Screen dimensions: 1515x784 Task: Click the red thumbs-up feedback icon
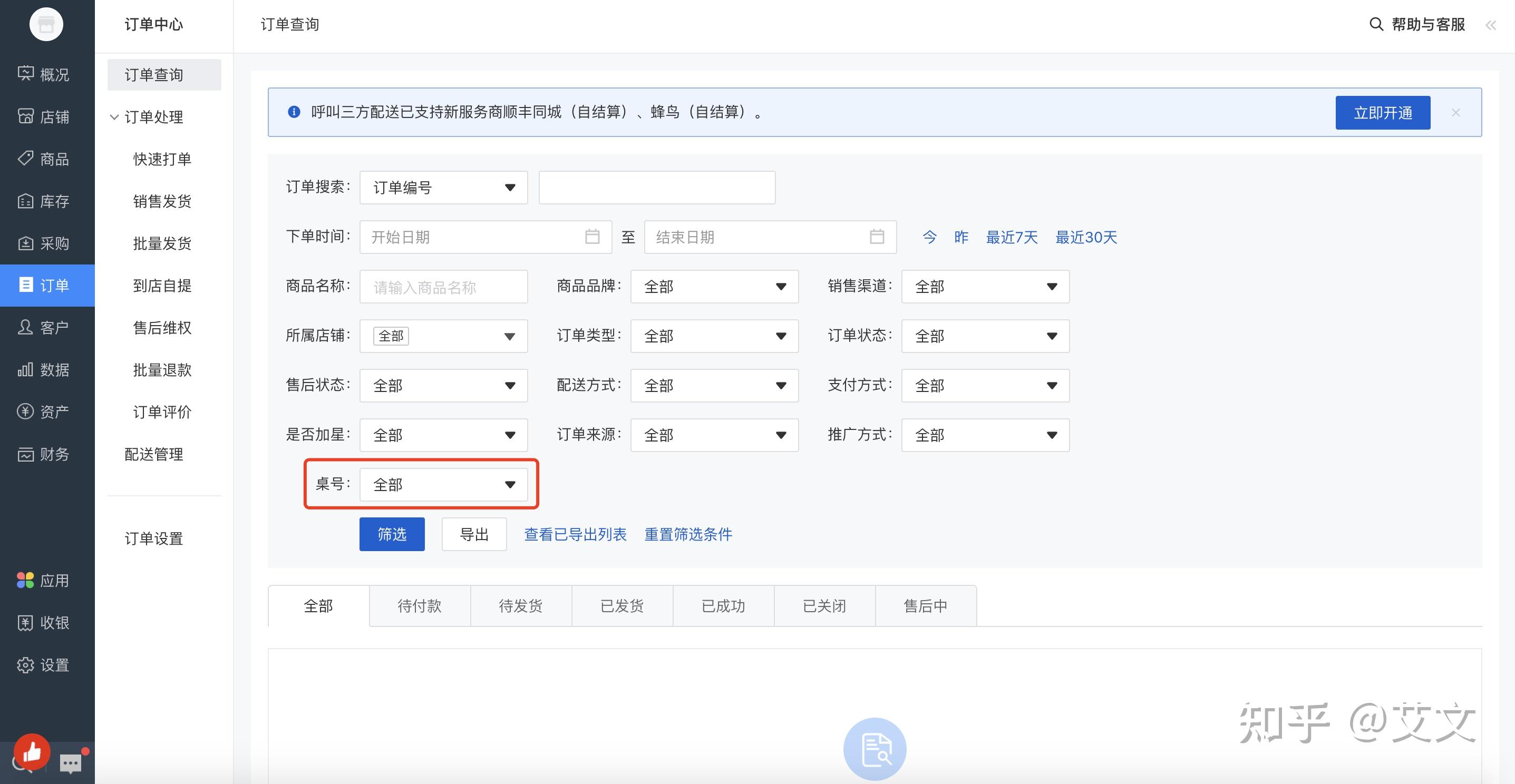32,751
